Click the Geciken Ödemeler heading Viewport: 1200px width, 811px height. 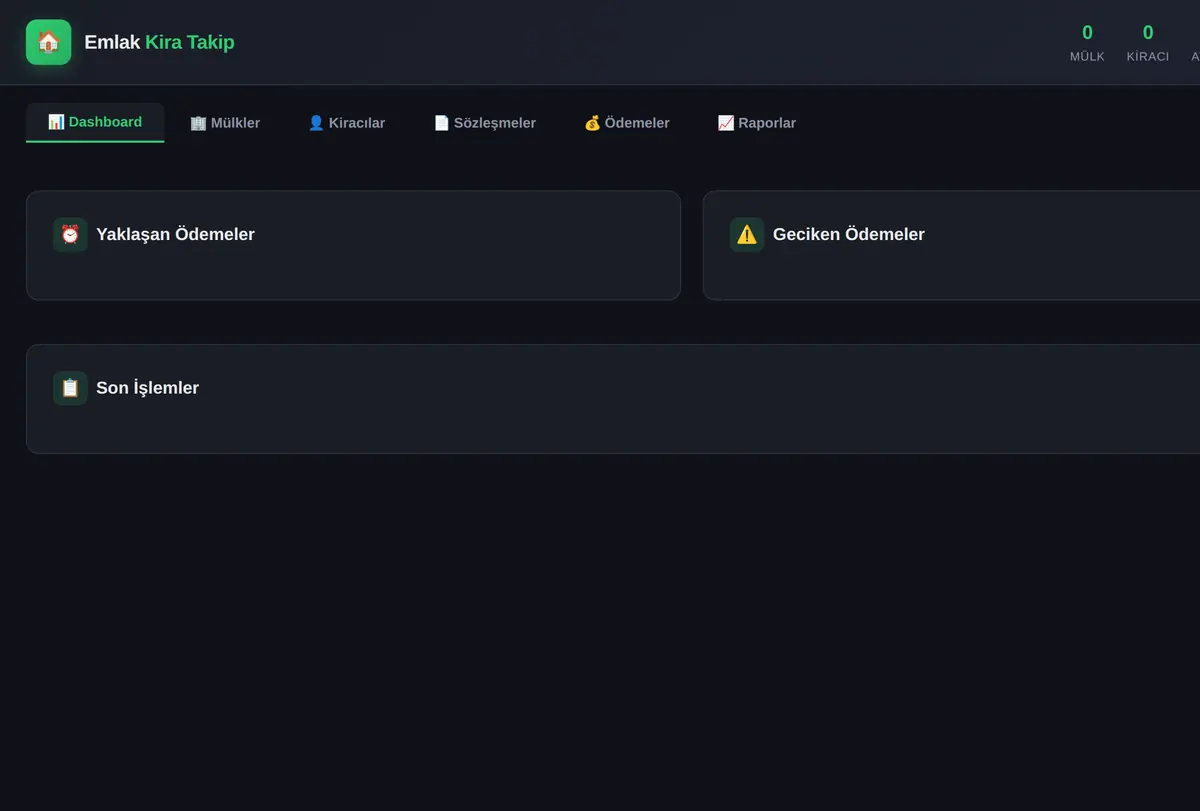[x=849, y=235]
